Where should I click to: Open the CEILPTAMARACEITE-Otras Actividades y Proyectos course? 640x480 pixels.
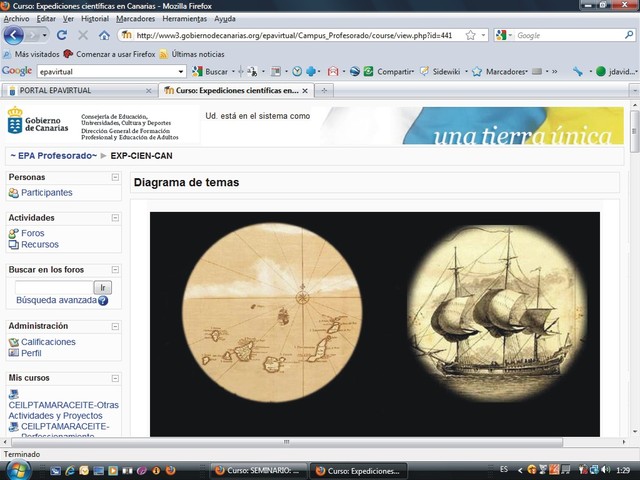64,410
